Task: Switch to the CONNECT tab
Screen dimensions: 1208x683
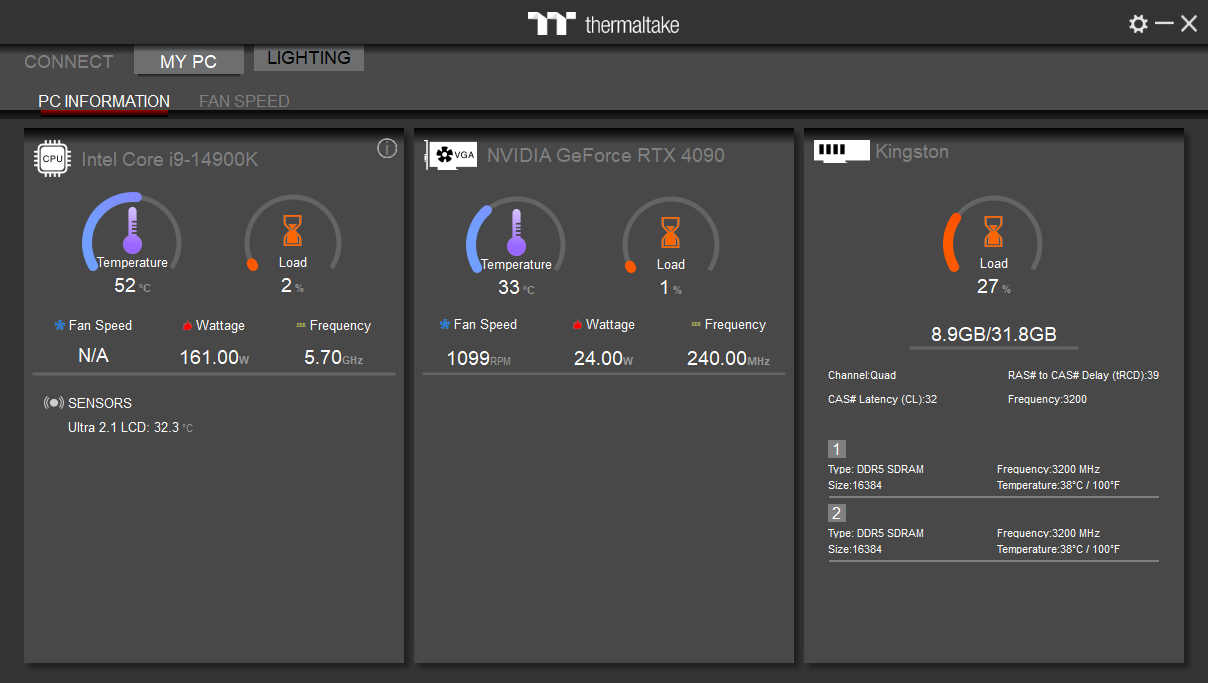Action: click(x=69, y=62)
